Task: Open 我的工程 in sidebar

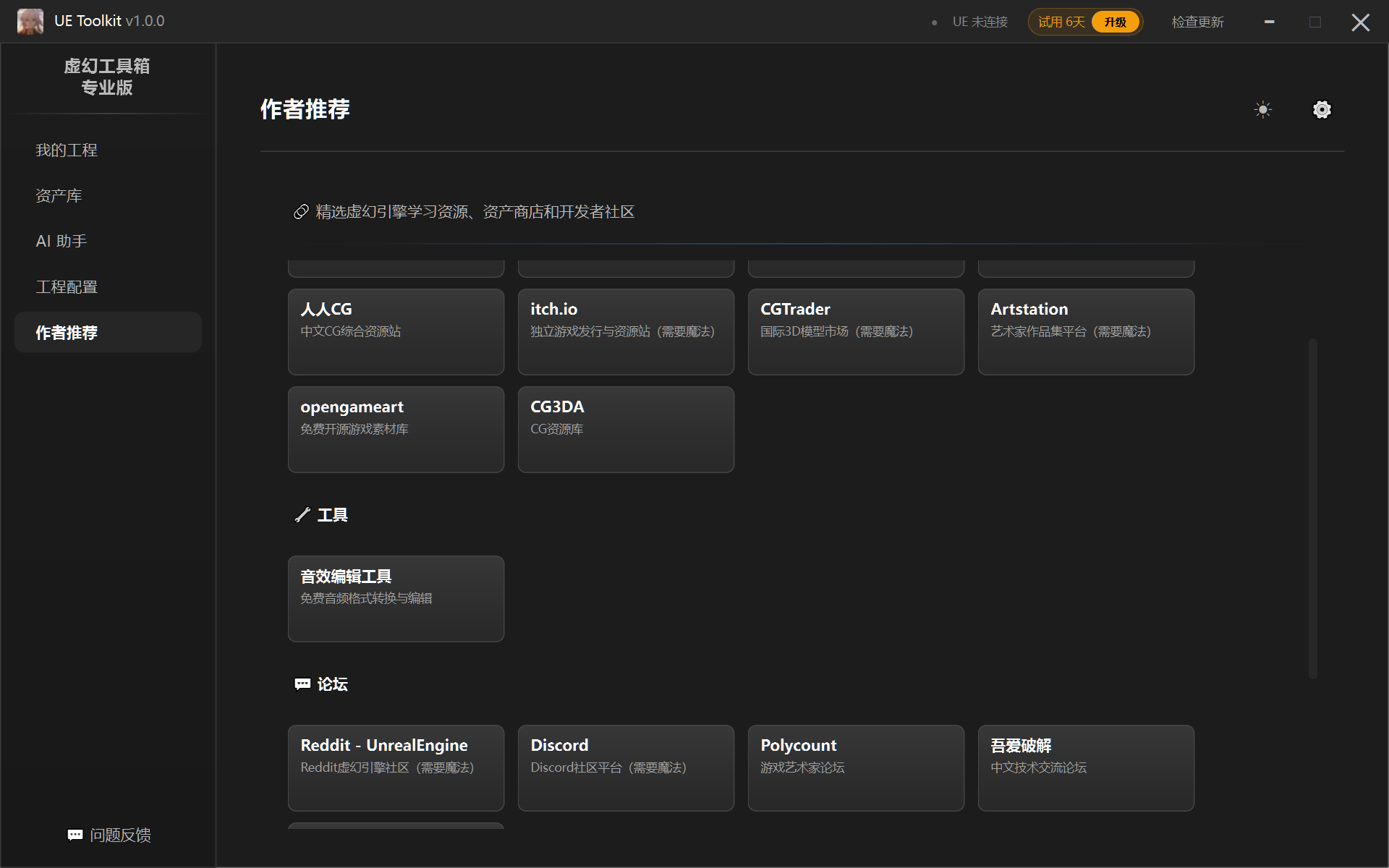Action: click(x=67, y=150)
